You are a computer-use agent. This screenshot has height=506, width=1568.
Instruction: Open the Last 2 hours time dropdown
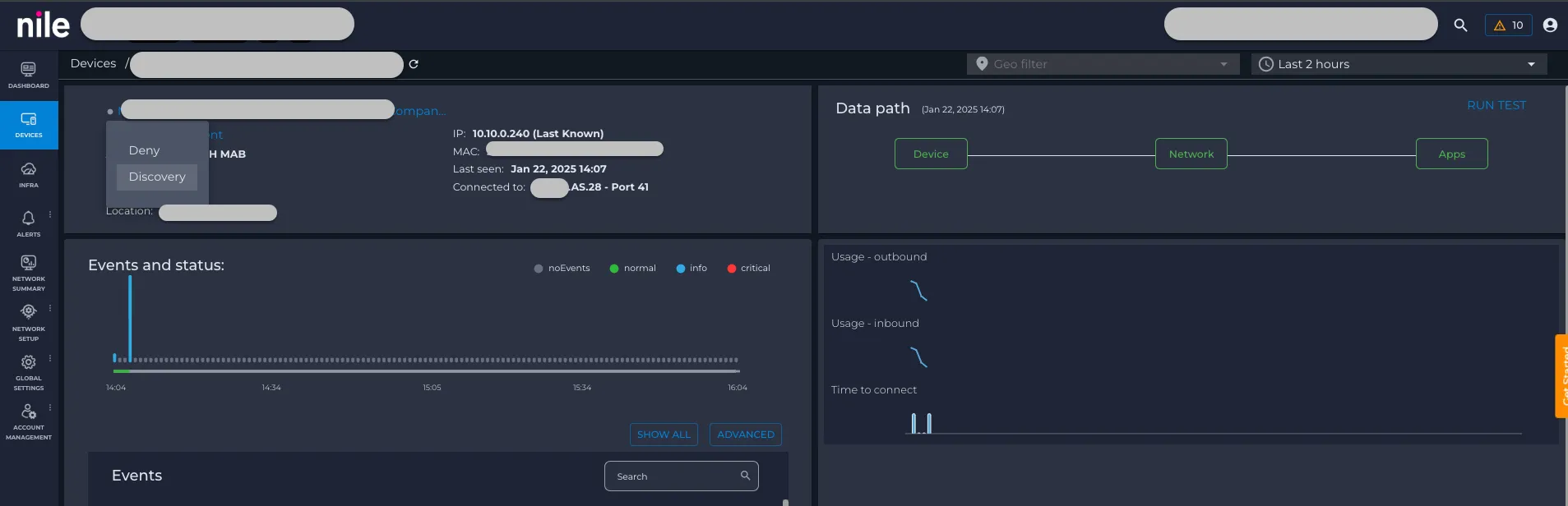[x=1399, y=64]
